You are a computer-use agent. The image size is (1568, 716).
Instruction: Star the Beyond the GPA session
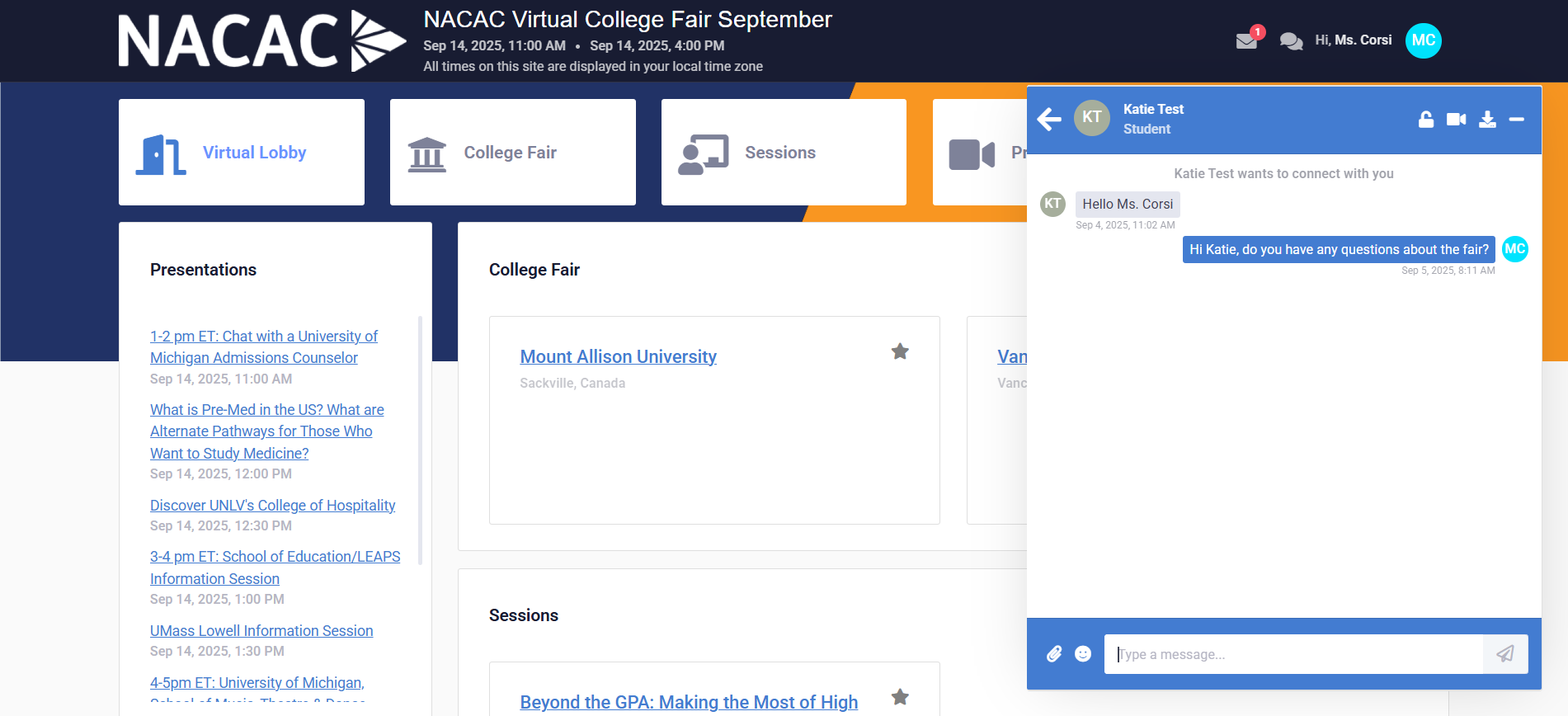pos(900,697)
